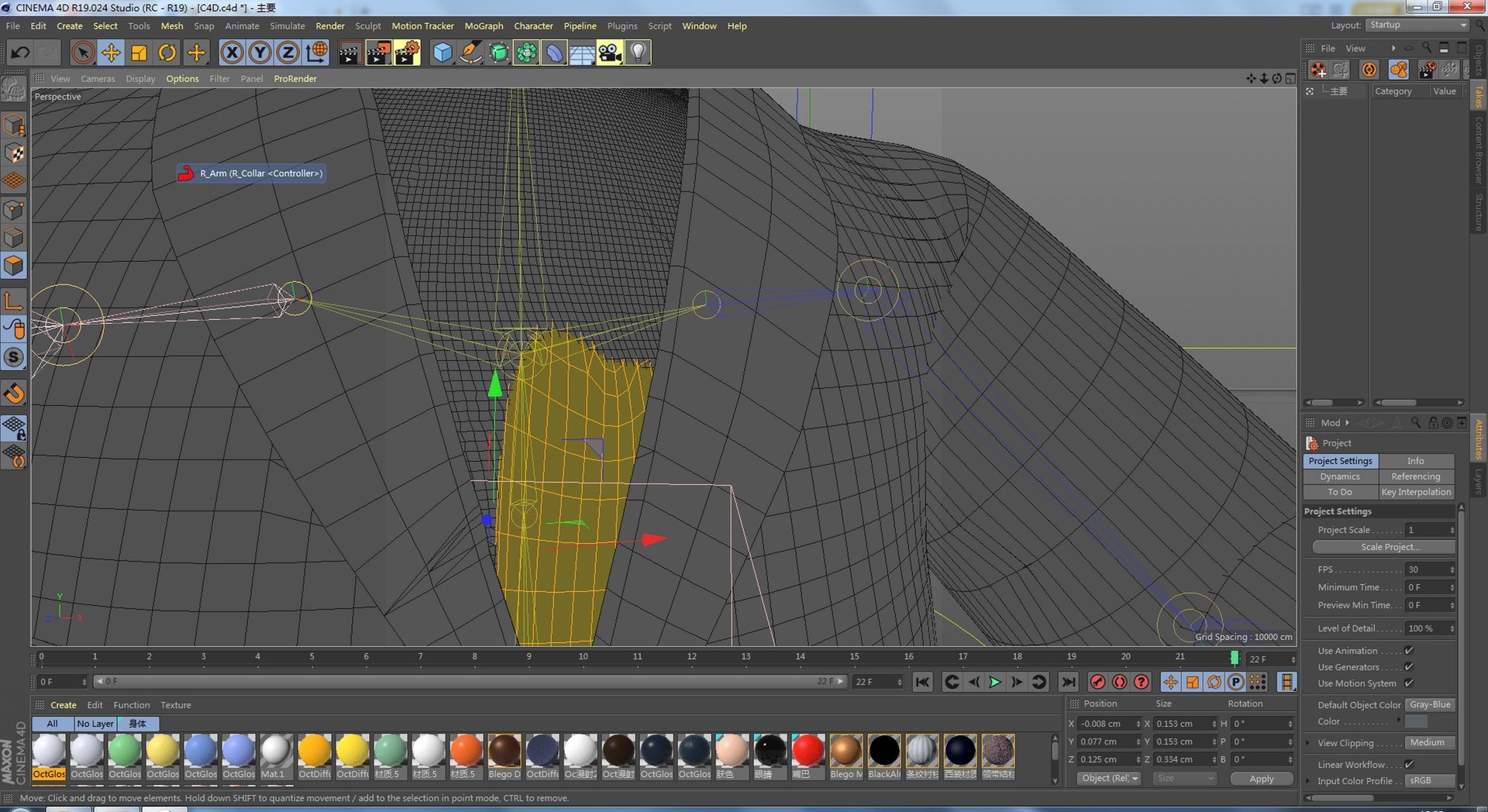Image resolution: width=1488 pixels, height=812 pixels.
Task: Expand the View Clipping disclosure arrow
Action: click(1308, 743)
